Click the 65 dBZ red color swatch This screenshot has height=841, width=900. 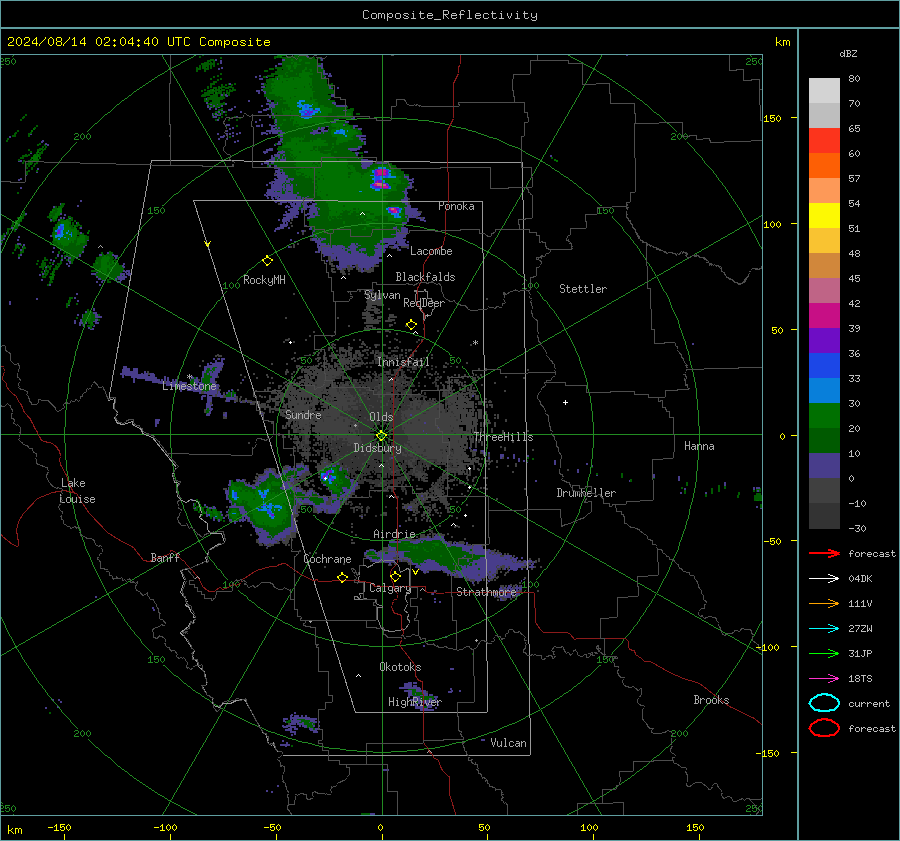tap(824, 140)
